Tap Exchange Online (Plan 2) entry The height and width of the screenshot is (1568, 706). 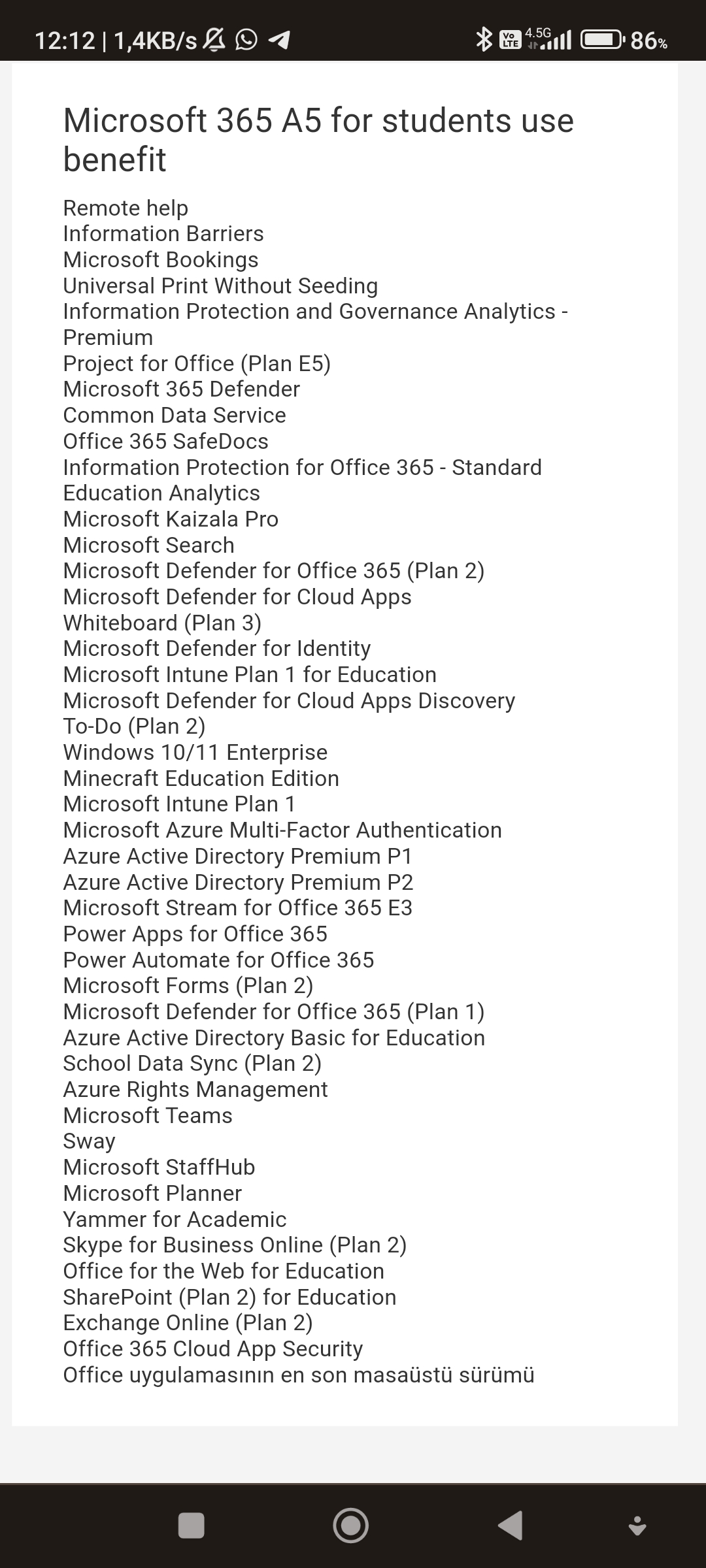click(x=188, y=1323)
